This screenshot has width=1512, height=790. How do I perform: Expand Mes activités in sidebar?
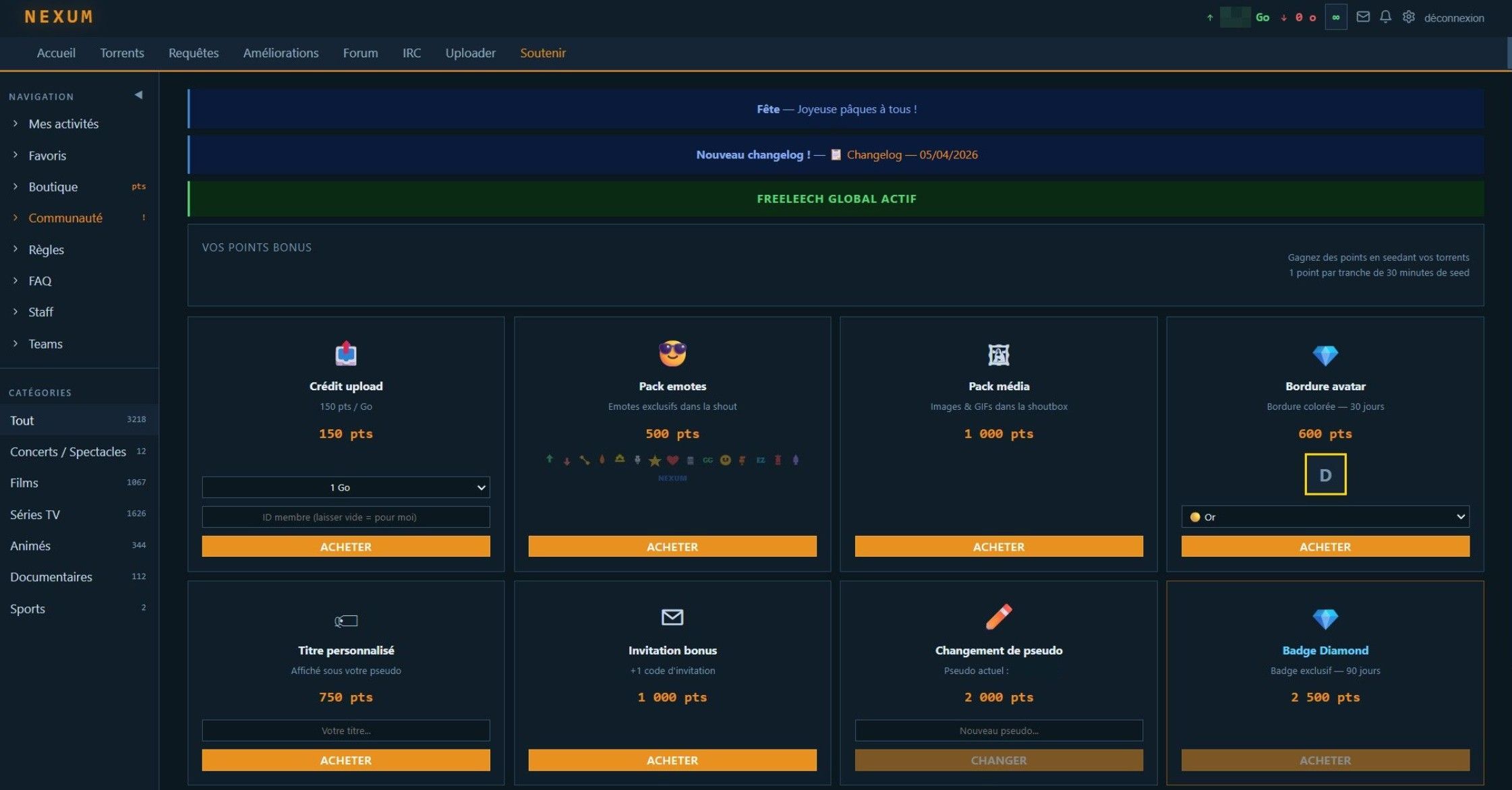pyautogui.click(x=63, y=124)
